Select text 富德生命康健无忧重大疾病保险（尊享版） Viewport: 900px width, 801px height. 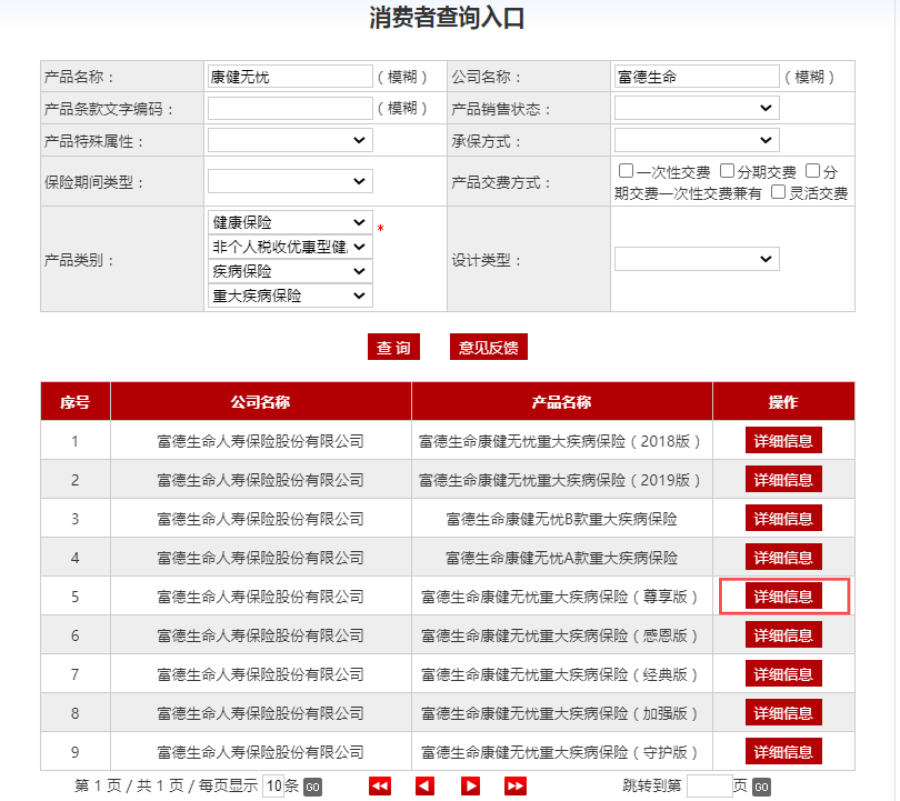point(560,597)
